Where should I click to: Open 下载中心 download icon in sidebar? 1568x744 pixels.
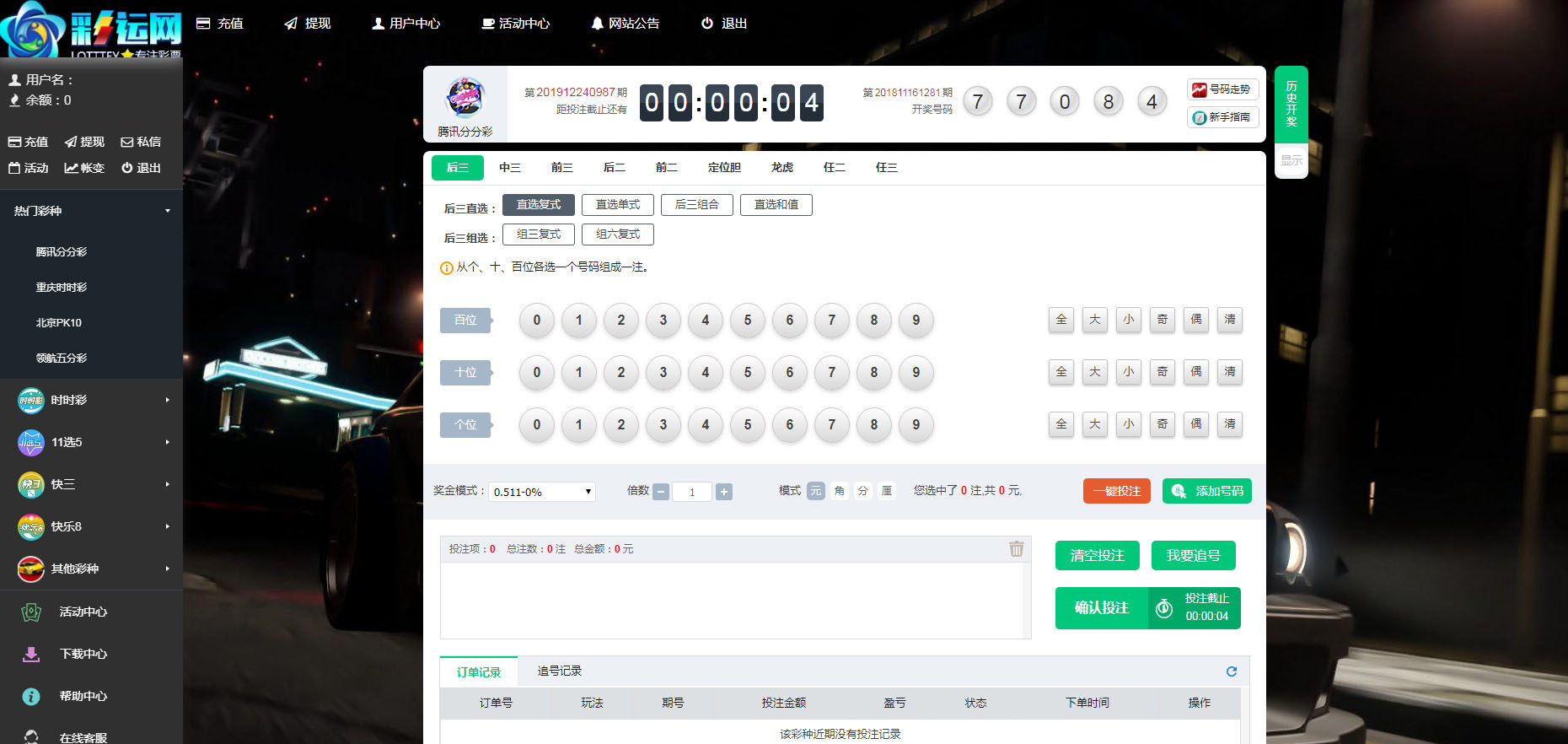tap(31, 654)
